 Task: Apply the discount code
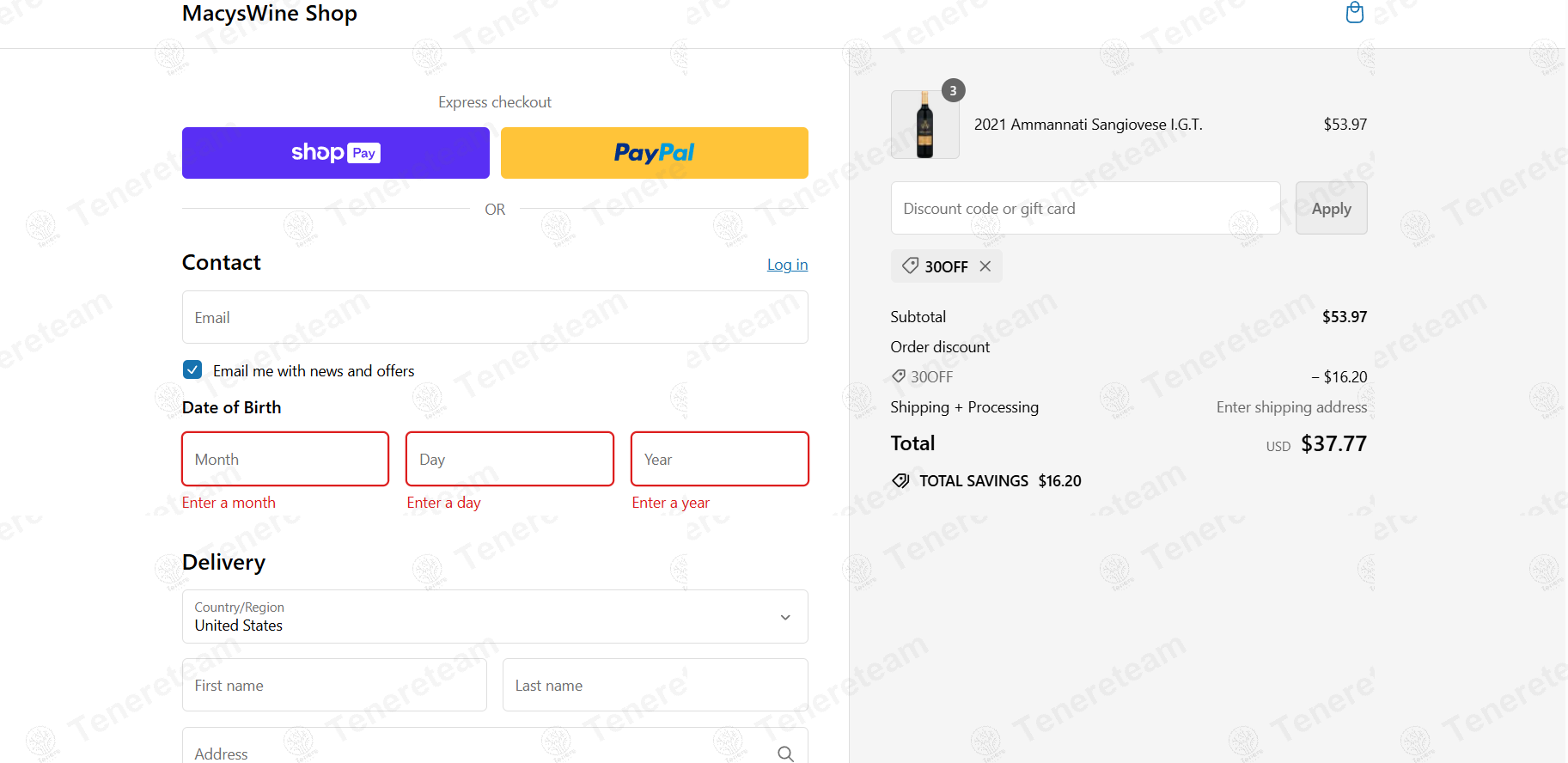click(x=1331, y=208)
